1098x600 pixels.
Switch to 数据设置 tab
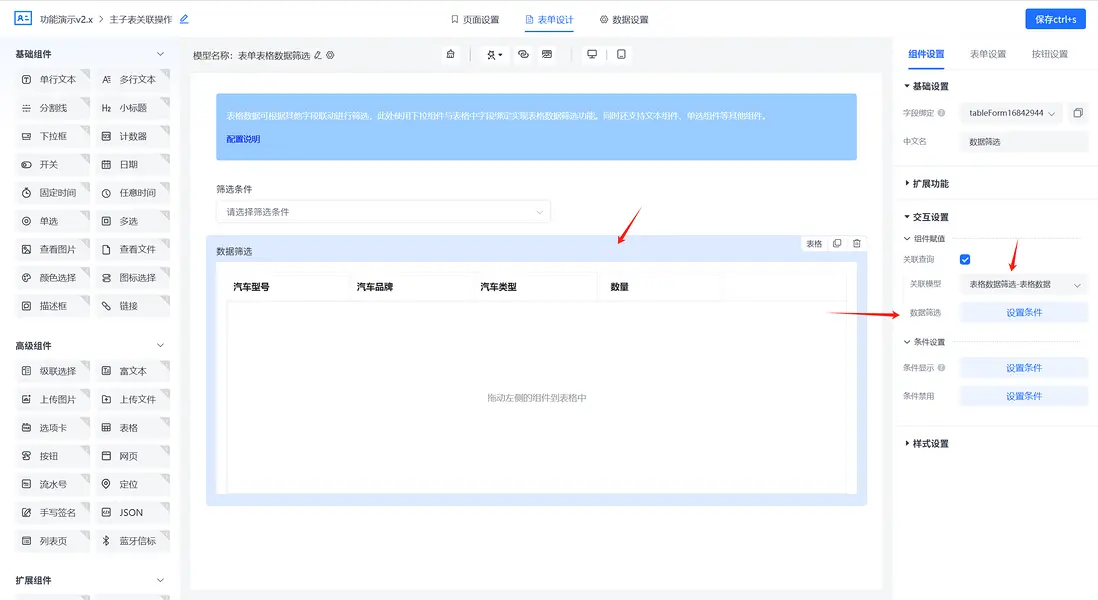(624, 20)
